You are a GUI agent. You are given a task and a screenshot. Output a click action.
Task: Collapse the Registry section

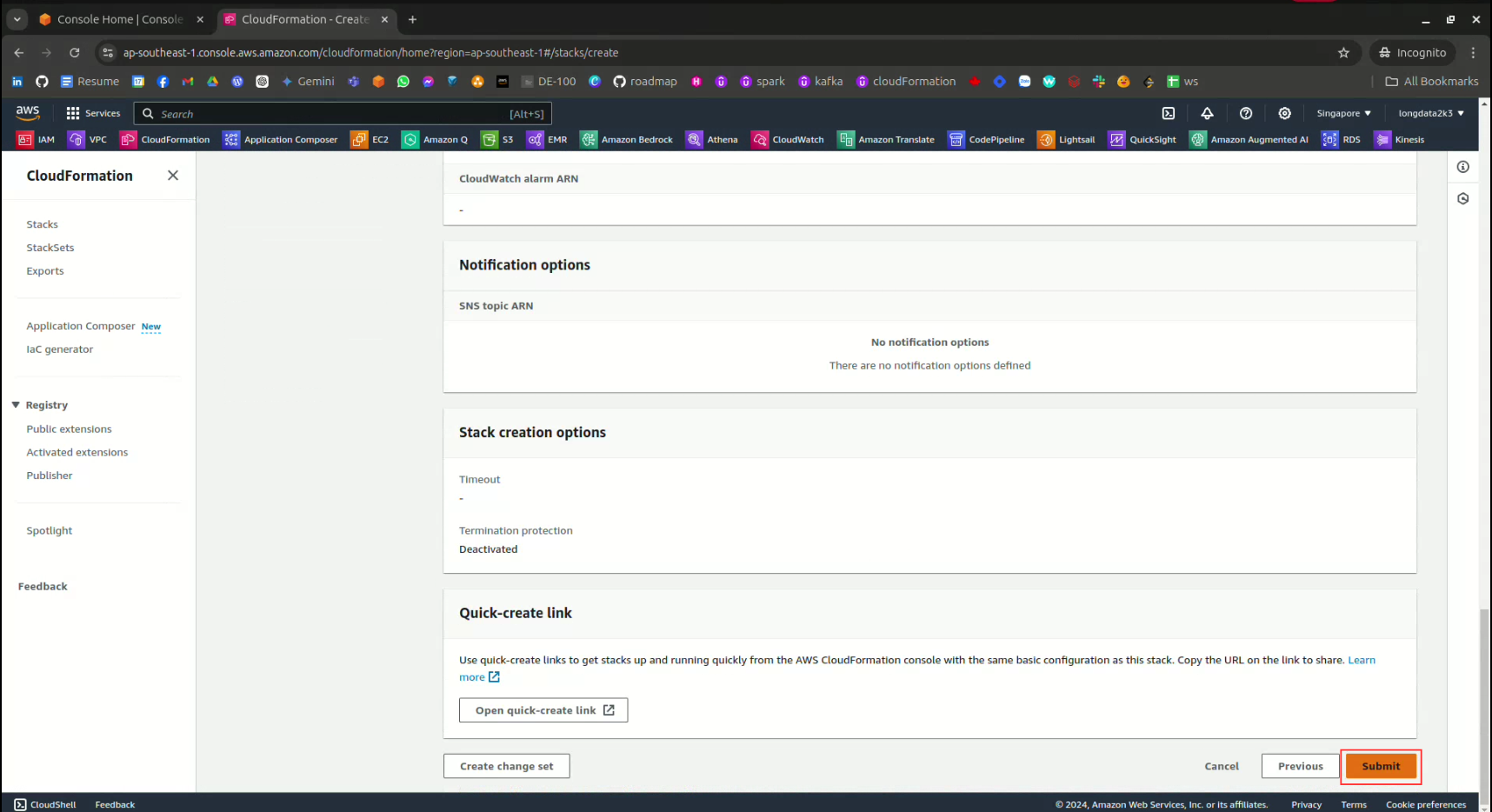pos(16,405)
